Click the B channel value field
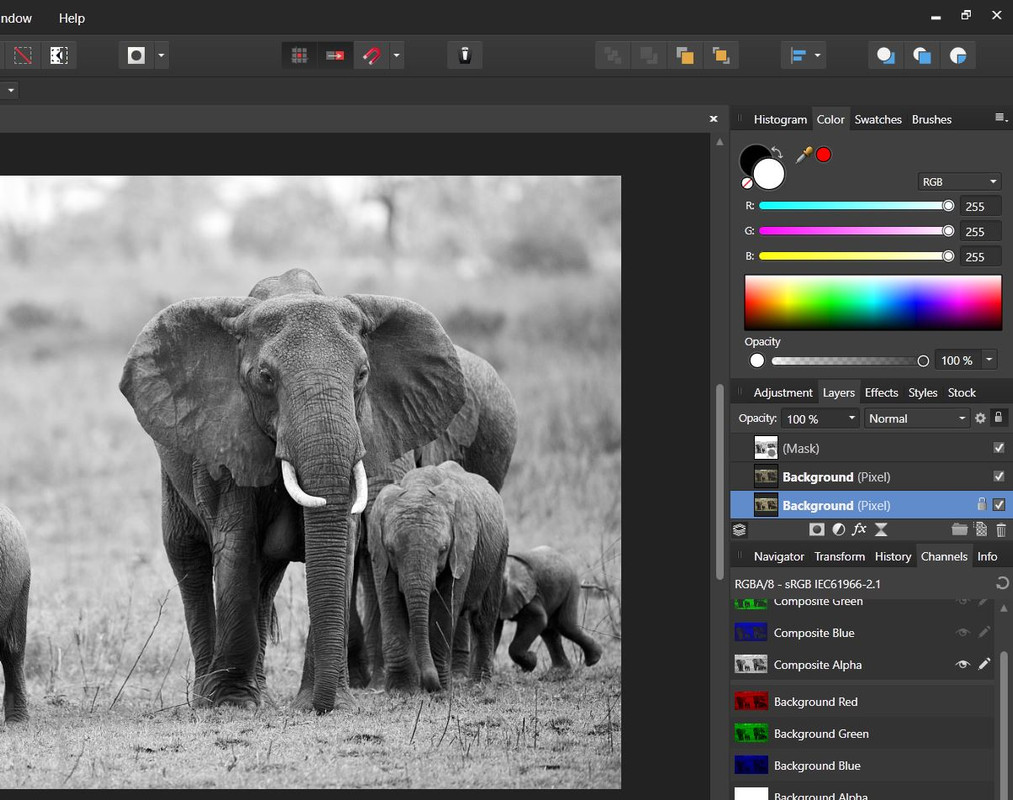The height and width of the screenshot is (800, 1013). (x=980, y=257)
